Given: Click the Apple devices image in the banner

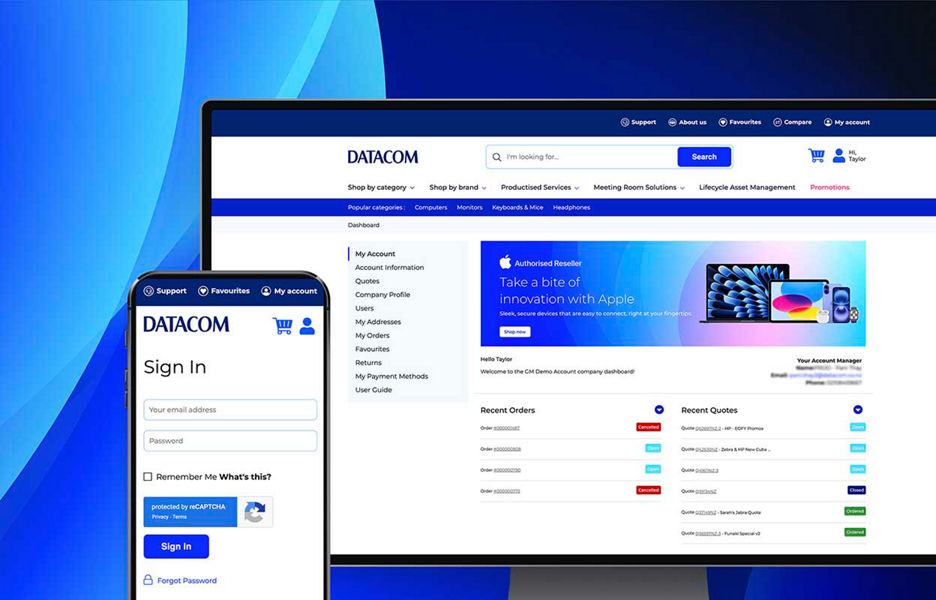Looking at the screenshot, I should pyautogui.click(x=779, y=293).
